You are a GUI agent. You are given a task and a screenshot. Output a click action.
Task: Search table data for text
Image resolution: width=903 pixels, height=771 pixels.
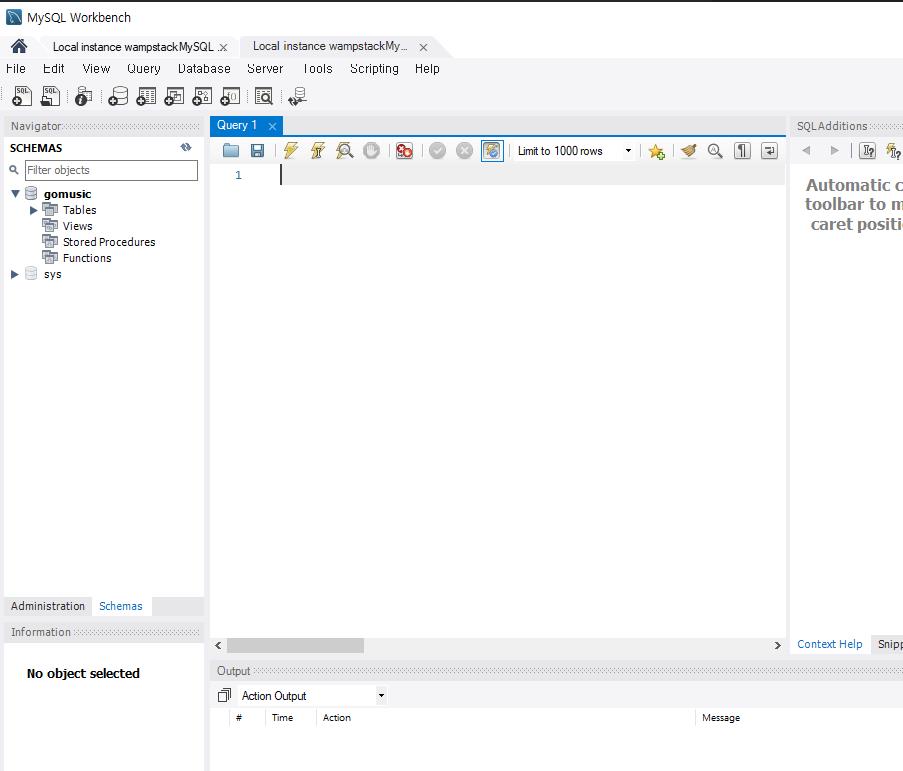pyautogui.click(x=264, y=96)
